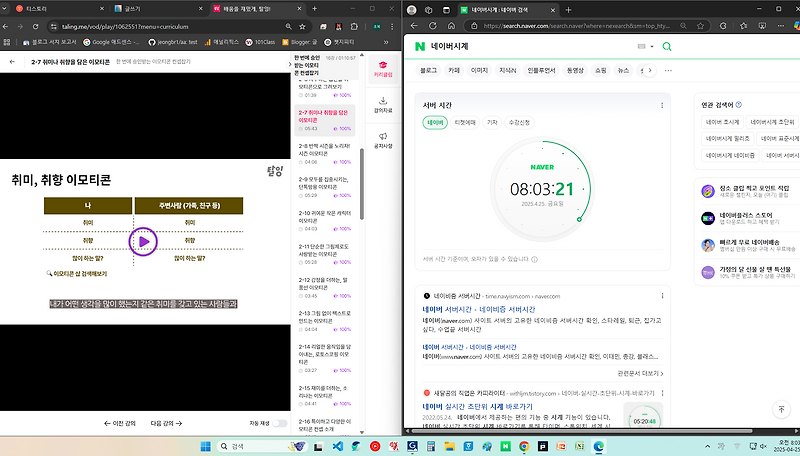Open the Chrome apps grid in bookmarks bar
The image size is (800, 456).
(x=7, y=42)
